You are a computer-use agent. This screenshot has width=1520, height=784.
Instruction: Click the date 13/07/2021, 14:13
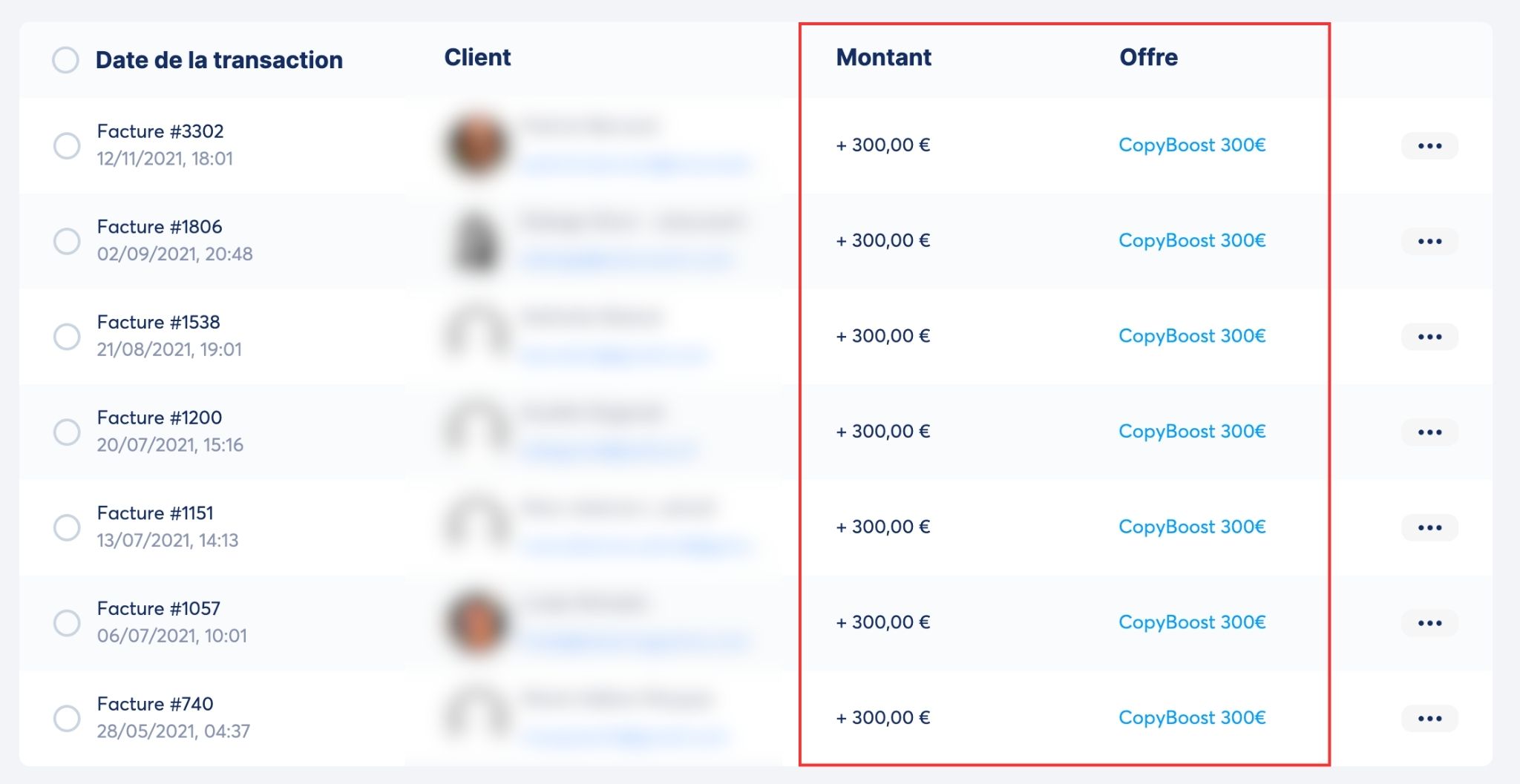click(168, 541)
